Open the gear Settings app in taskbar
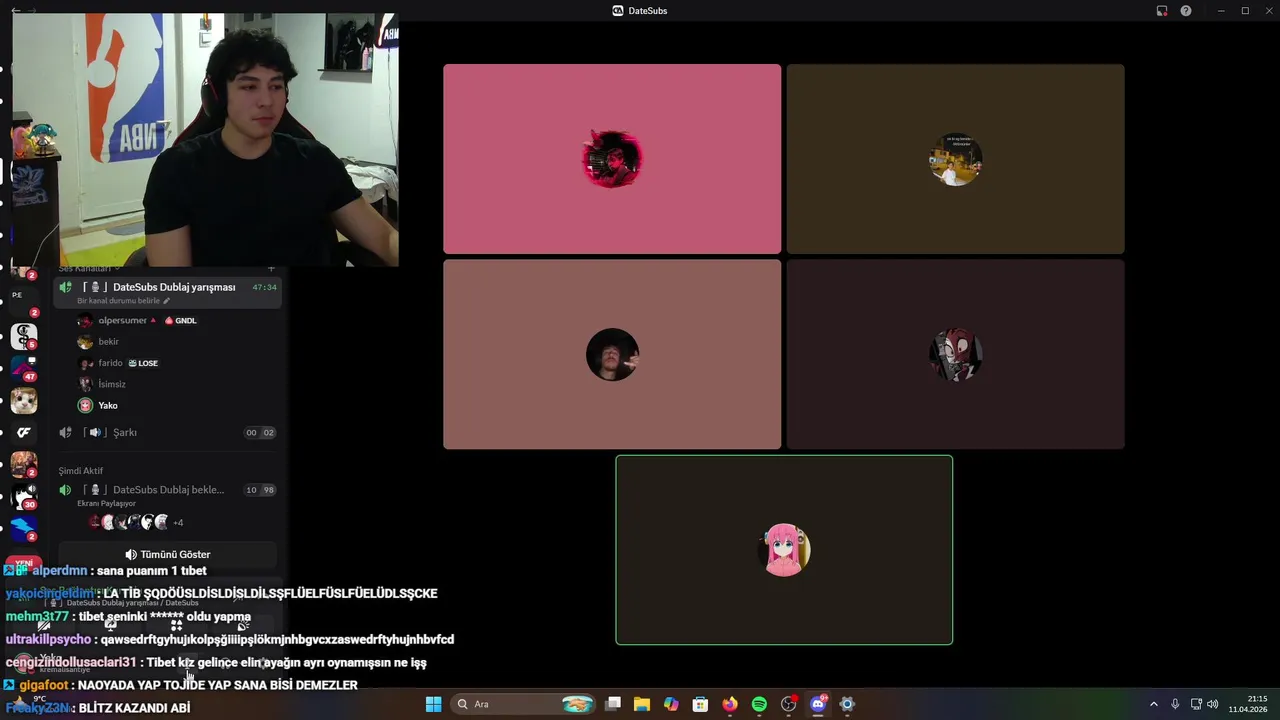Image resolution: width=1280 pixels, height=720 pixels. [x=847, y=704]
